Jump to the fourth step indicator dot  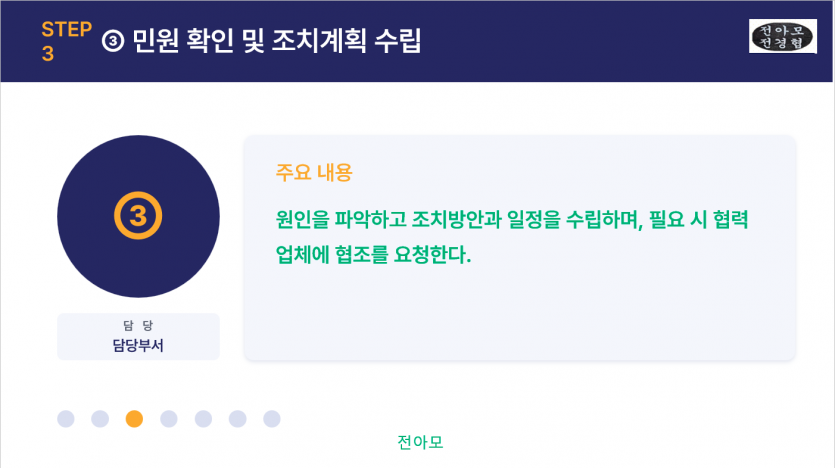[169, 419]
